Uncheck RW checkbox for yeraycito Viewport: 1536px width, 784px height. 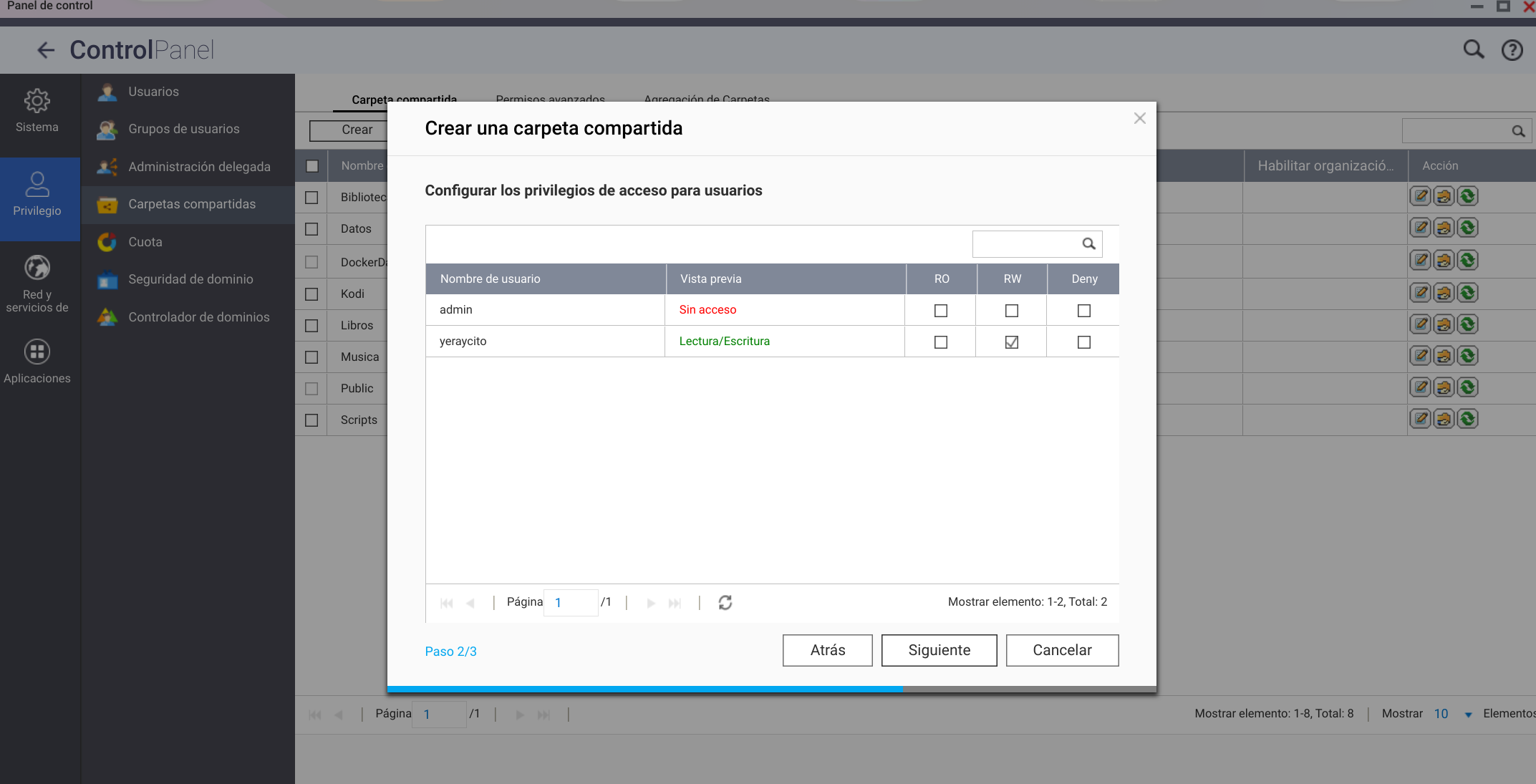click(1011, 342)
